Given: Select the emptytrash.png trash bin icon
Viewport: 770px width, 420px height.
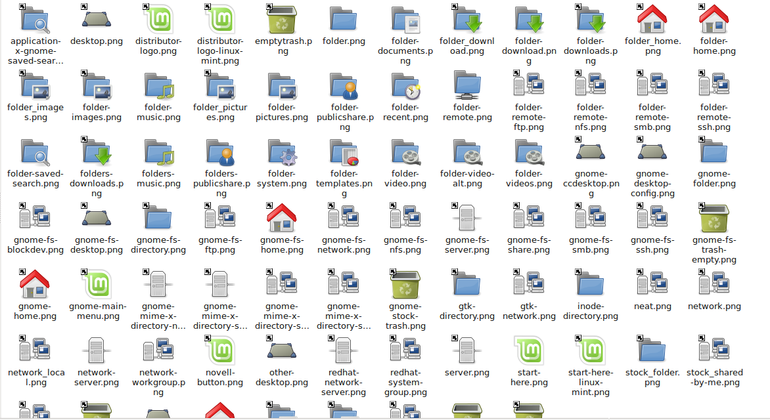Looking at the screenshot, I should point(282,20).
